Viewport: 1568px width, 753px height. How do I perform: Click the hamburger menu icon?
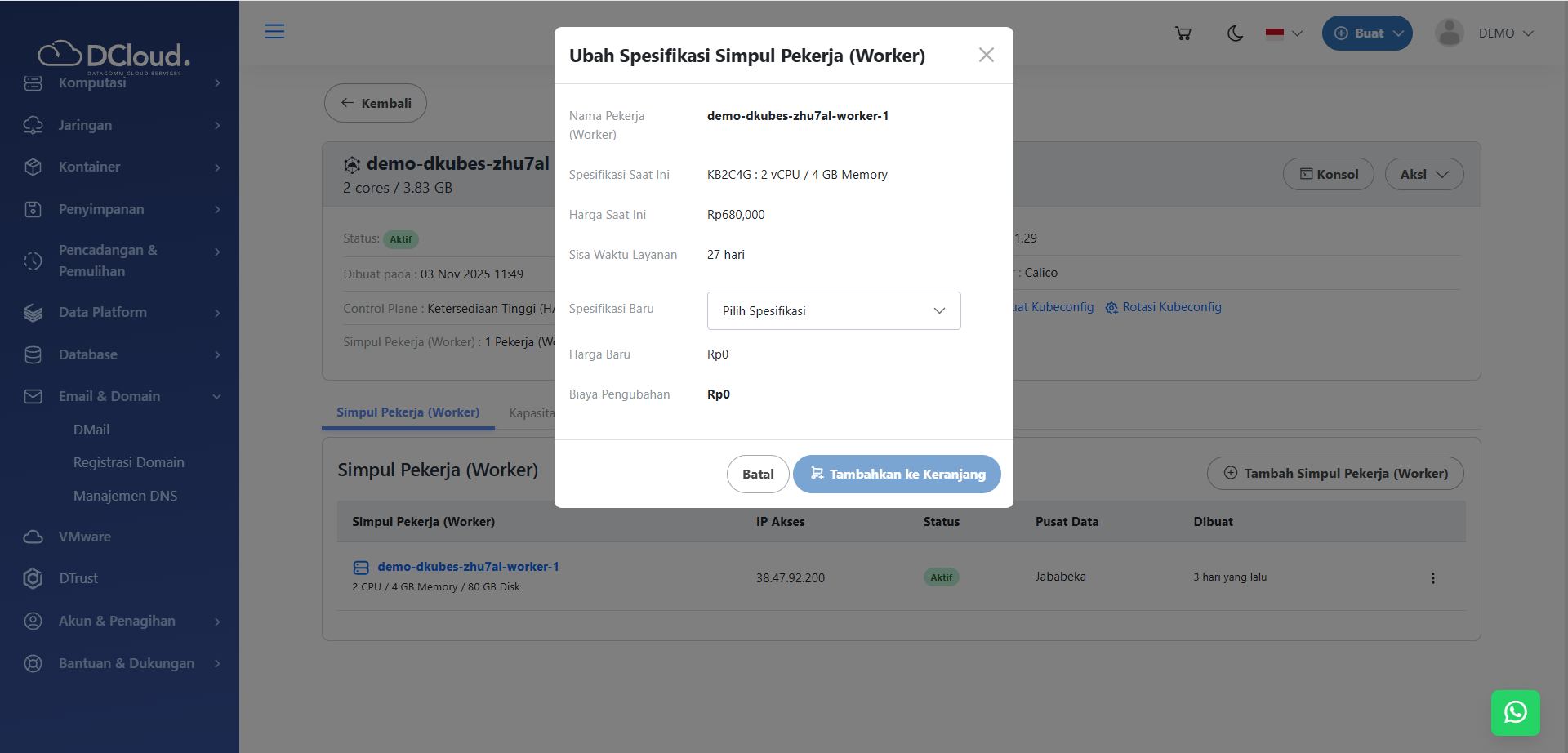coord(274,32)
